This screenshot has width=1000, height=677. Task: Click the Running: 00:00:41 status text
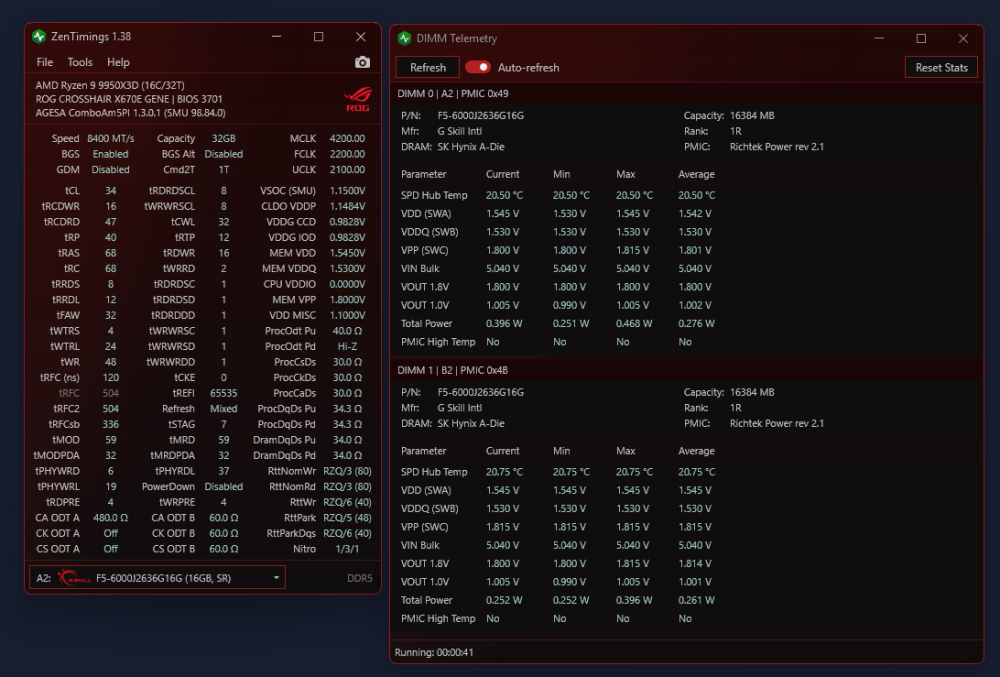[x=434, y=652]
